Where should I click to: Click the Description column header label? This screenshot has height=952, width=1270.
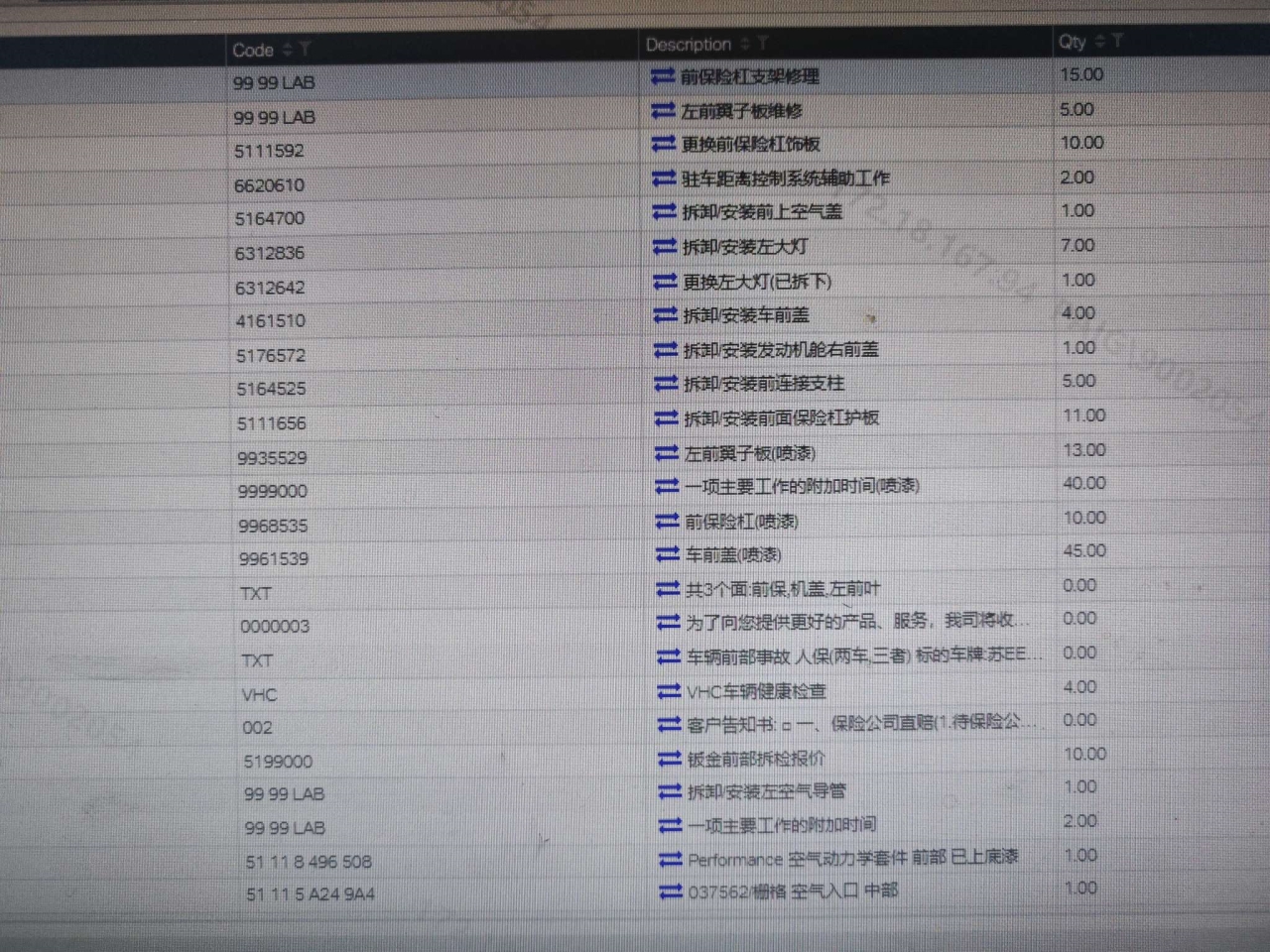pyautogui.click(x=689, y=45)
